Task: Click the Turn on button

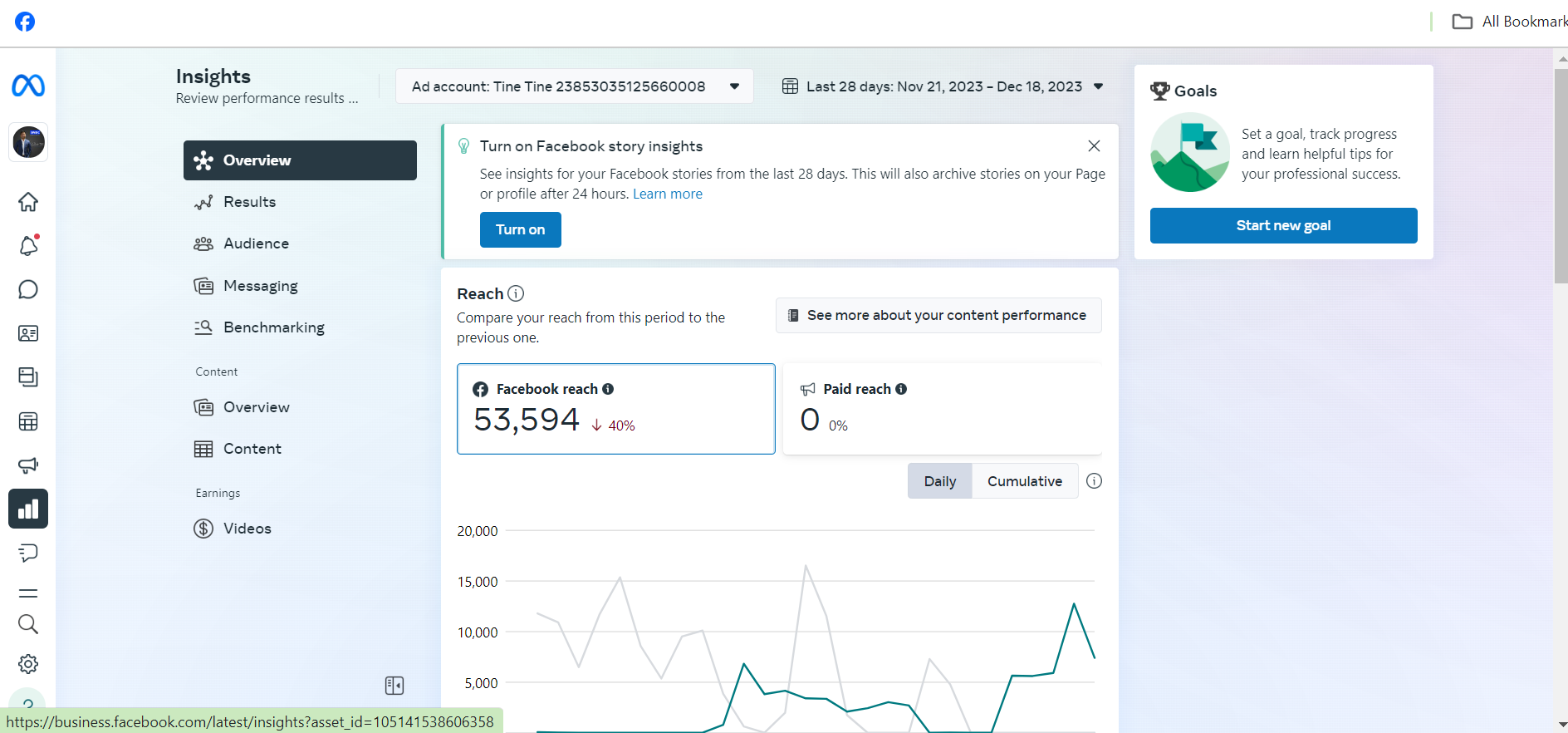Action: (x=521, y=229)
